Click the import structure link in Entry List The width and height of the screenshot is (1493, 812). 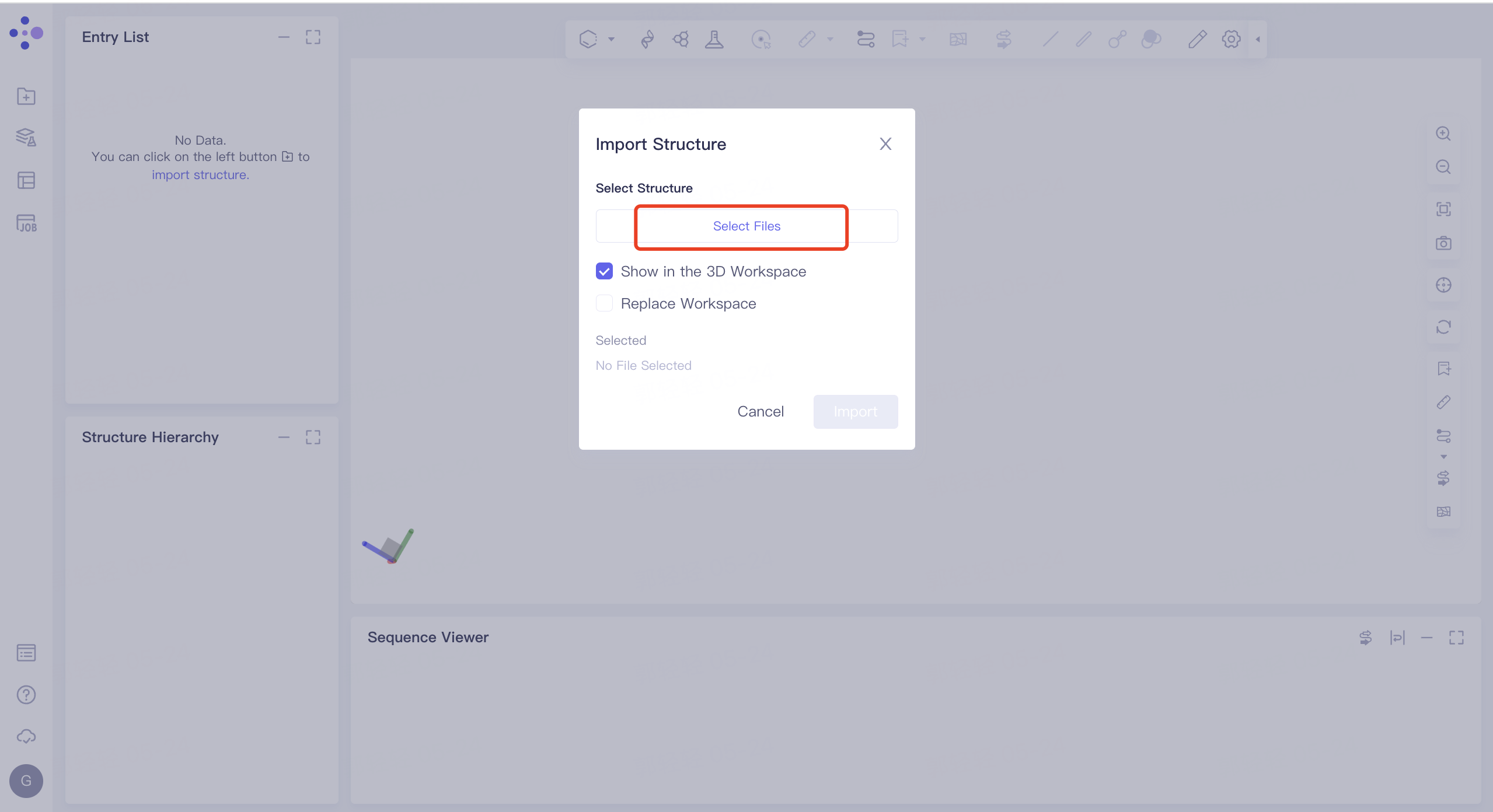200,174
